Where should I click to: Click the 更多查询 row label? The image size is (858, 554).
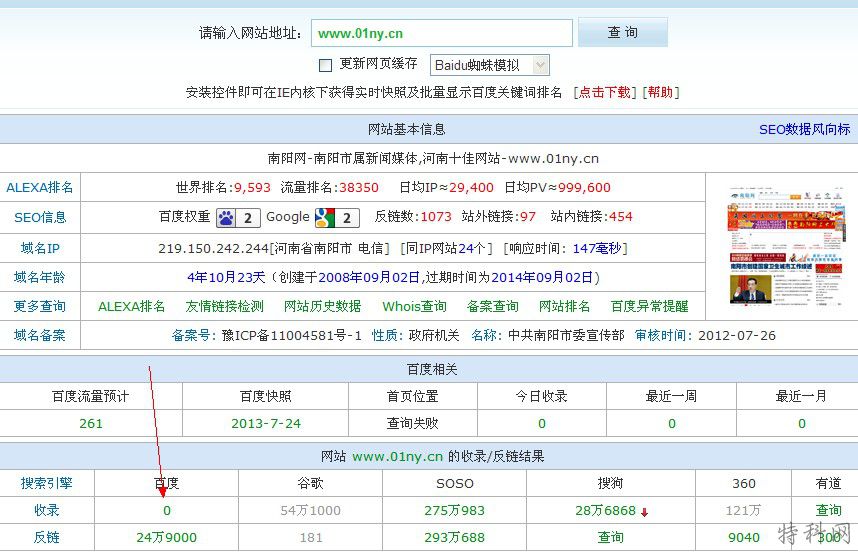(39, 306)
